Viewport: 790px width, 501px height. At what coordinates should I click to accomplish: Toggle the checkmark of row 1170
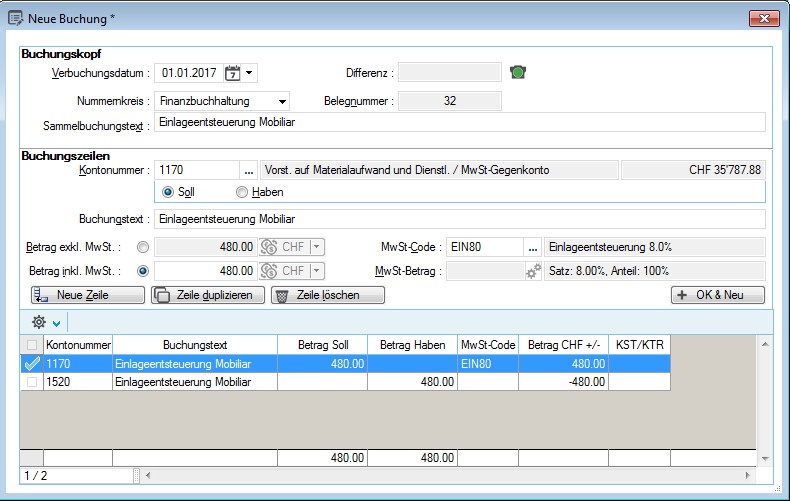pyautogui.click(x=32, y=364)
